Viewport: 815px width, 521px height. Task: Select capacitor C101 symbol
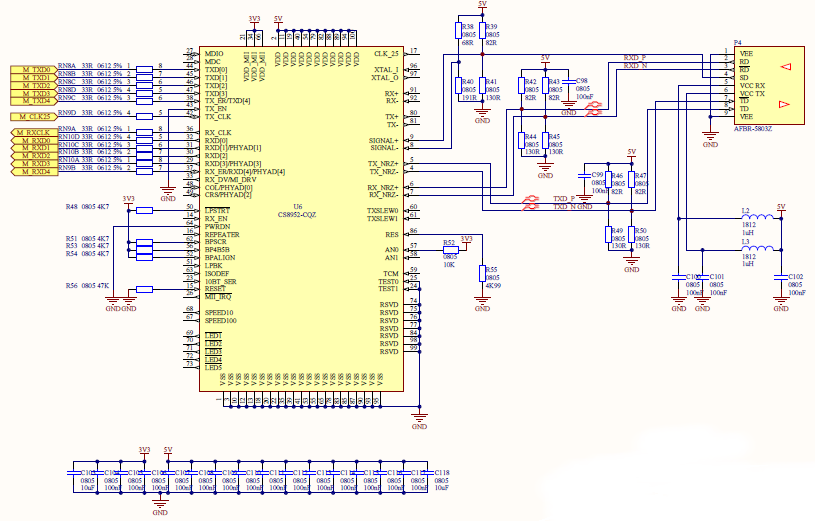(x=702, y=278)
